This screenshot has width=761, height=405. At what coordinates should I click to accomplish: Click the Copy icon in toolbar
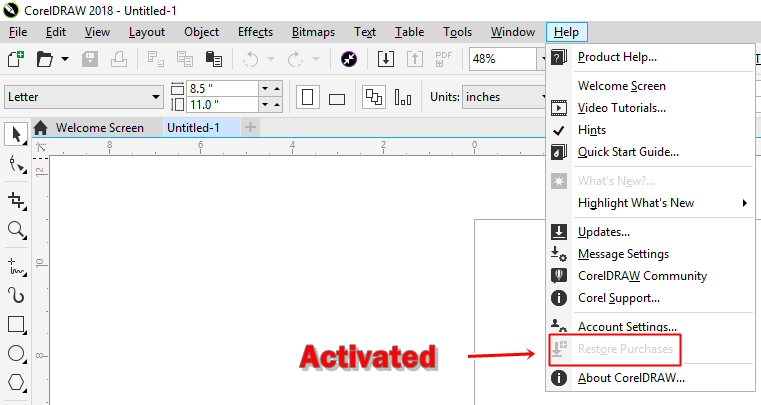tap(184, 59)
